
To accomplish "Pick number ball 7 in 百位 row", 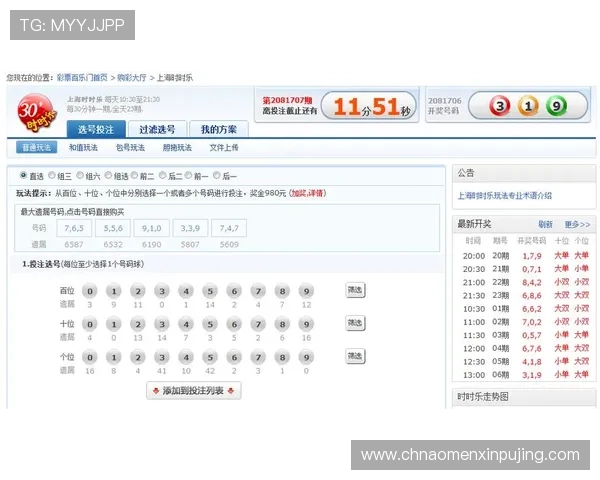I will click(258, 291).
